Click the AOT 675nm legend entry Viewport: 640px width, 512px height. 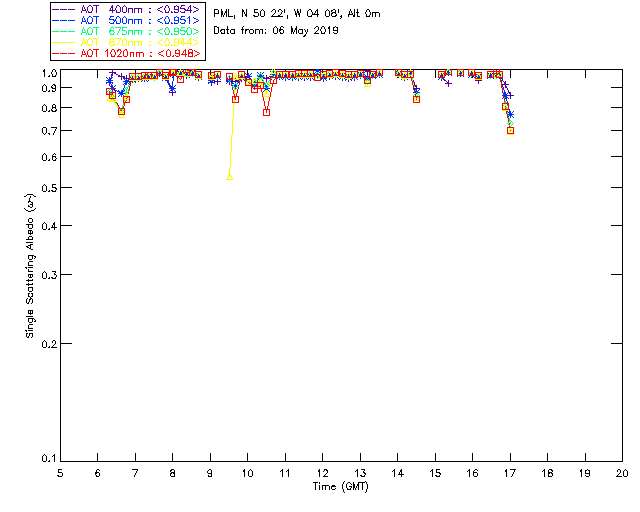127,31
